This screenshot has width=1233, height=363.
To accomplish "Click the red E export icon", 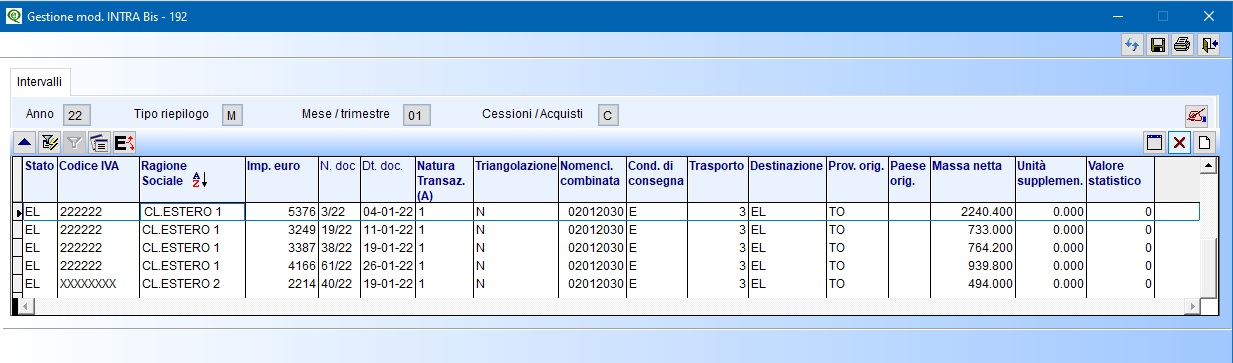I will [x=125, y=143].
